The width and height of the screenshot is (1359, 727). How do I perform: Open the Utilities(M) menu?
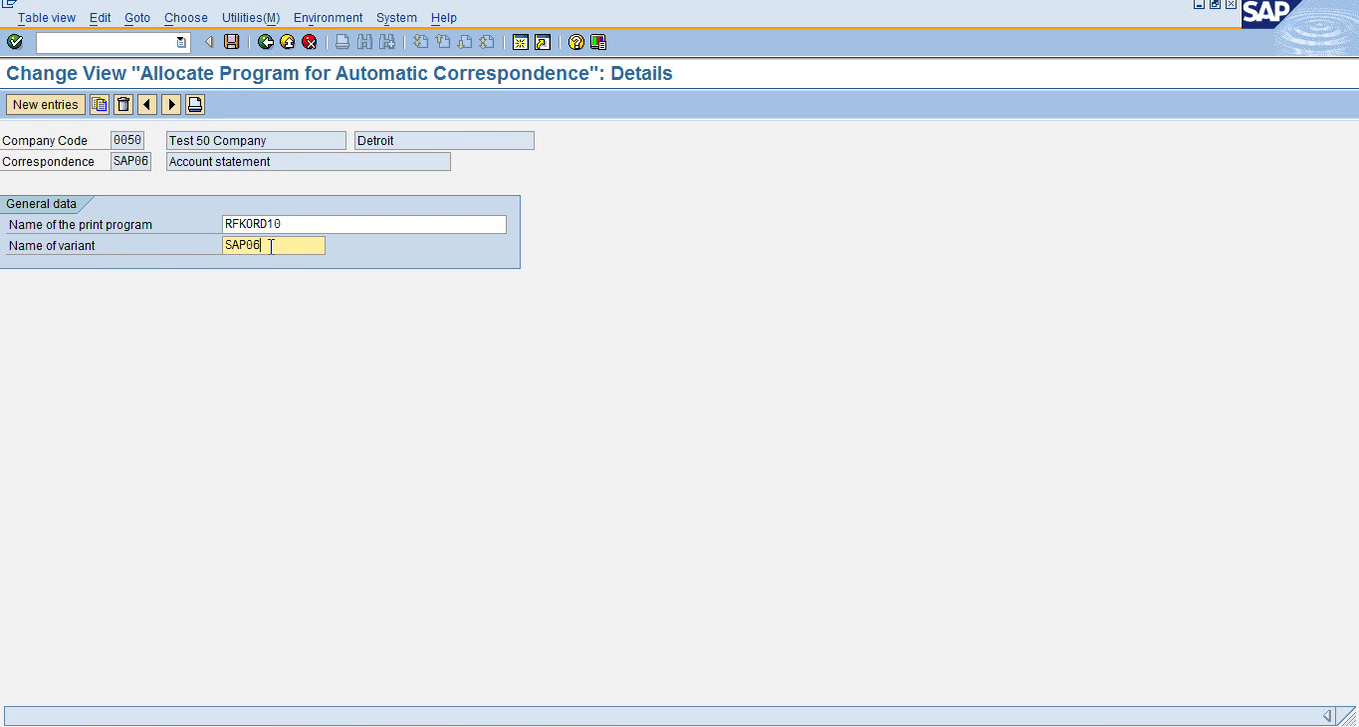pos(251,18)
